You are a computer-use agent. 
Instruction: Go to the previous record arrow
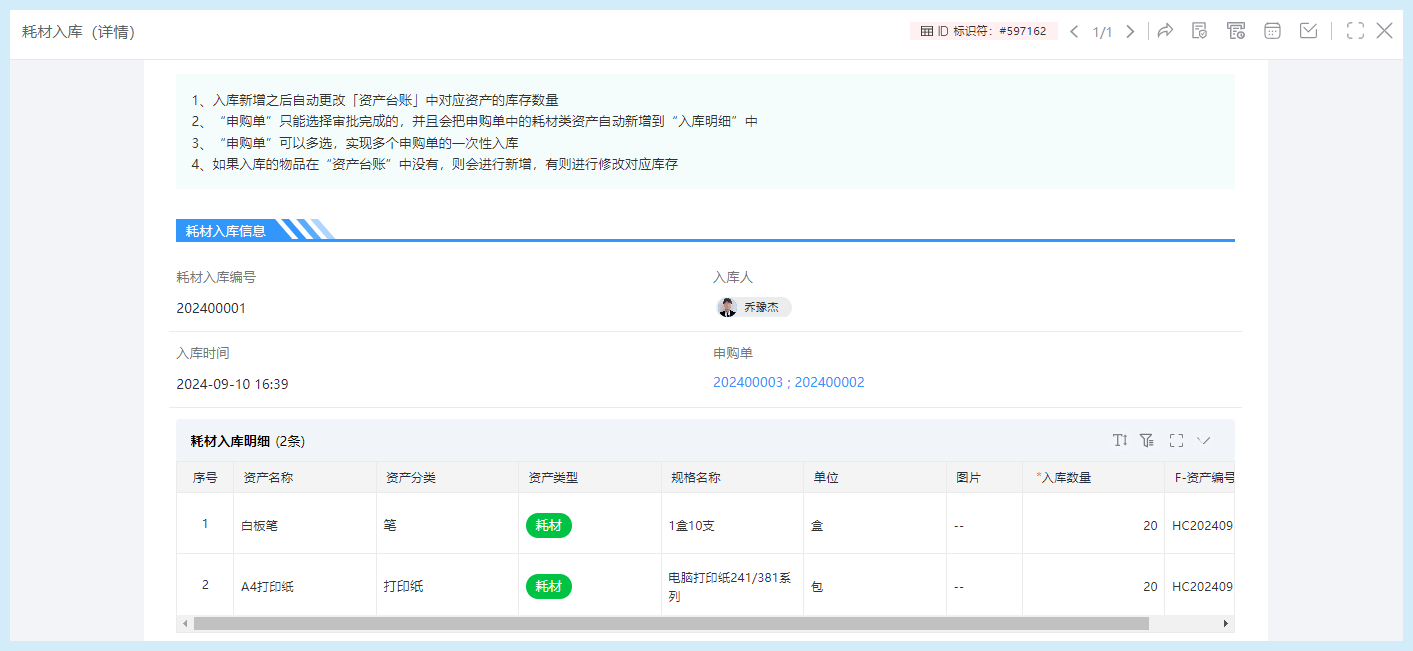[1074, 31]
